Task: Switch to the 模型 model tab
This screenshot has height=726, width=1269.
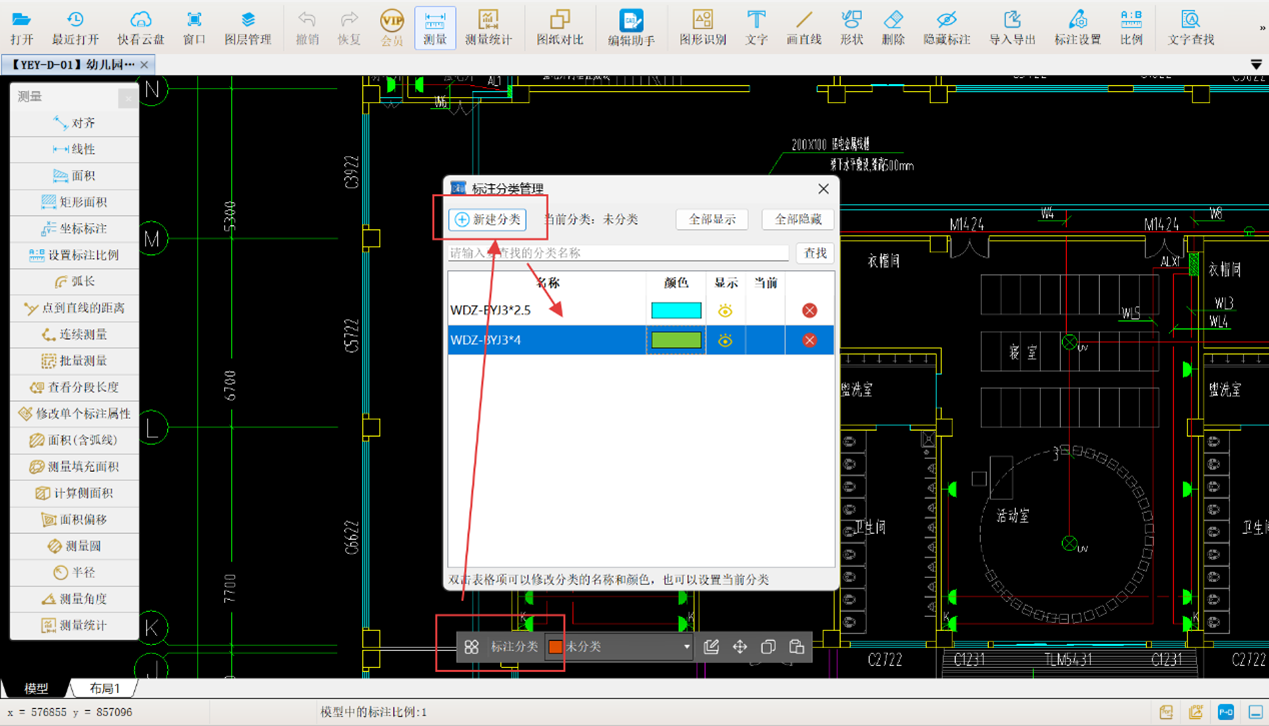Action: click(36, 688)
